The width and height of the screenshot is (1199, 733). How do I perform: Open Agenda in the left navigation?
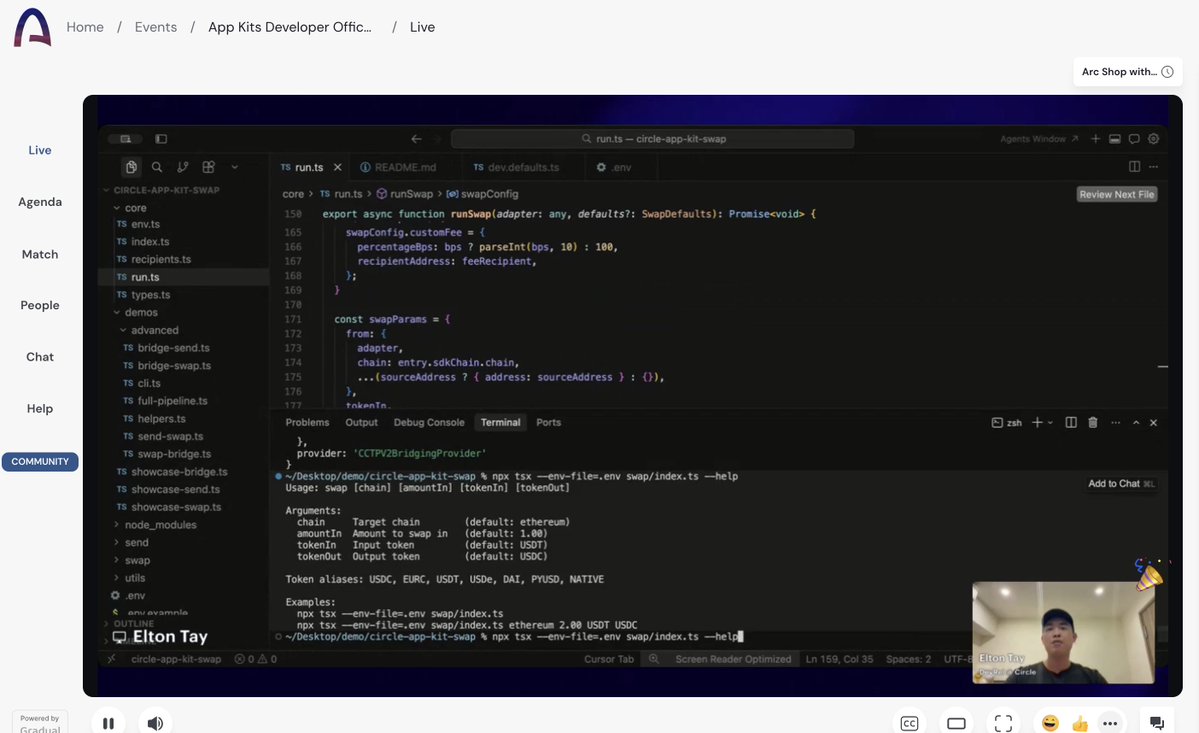40,202
